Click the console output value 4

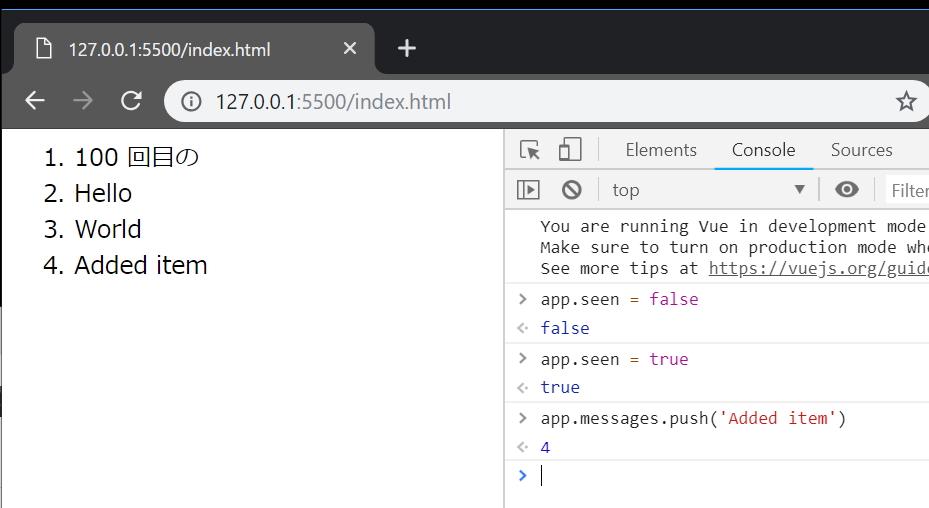[545, 448]
